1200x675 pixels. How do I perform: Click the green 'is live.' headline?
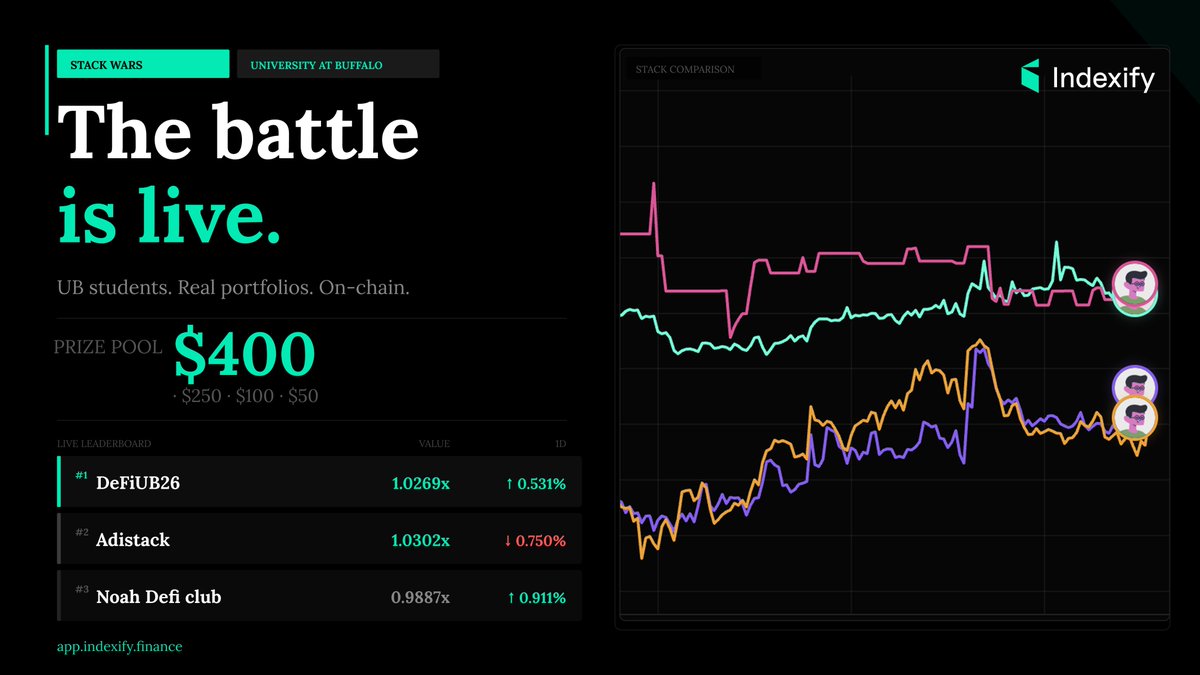point(169,216)
